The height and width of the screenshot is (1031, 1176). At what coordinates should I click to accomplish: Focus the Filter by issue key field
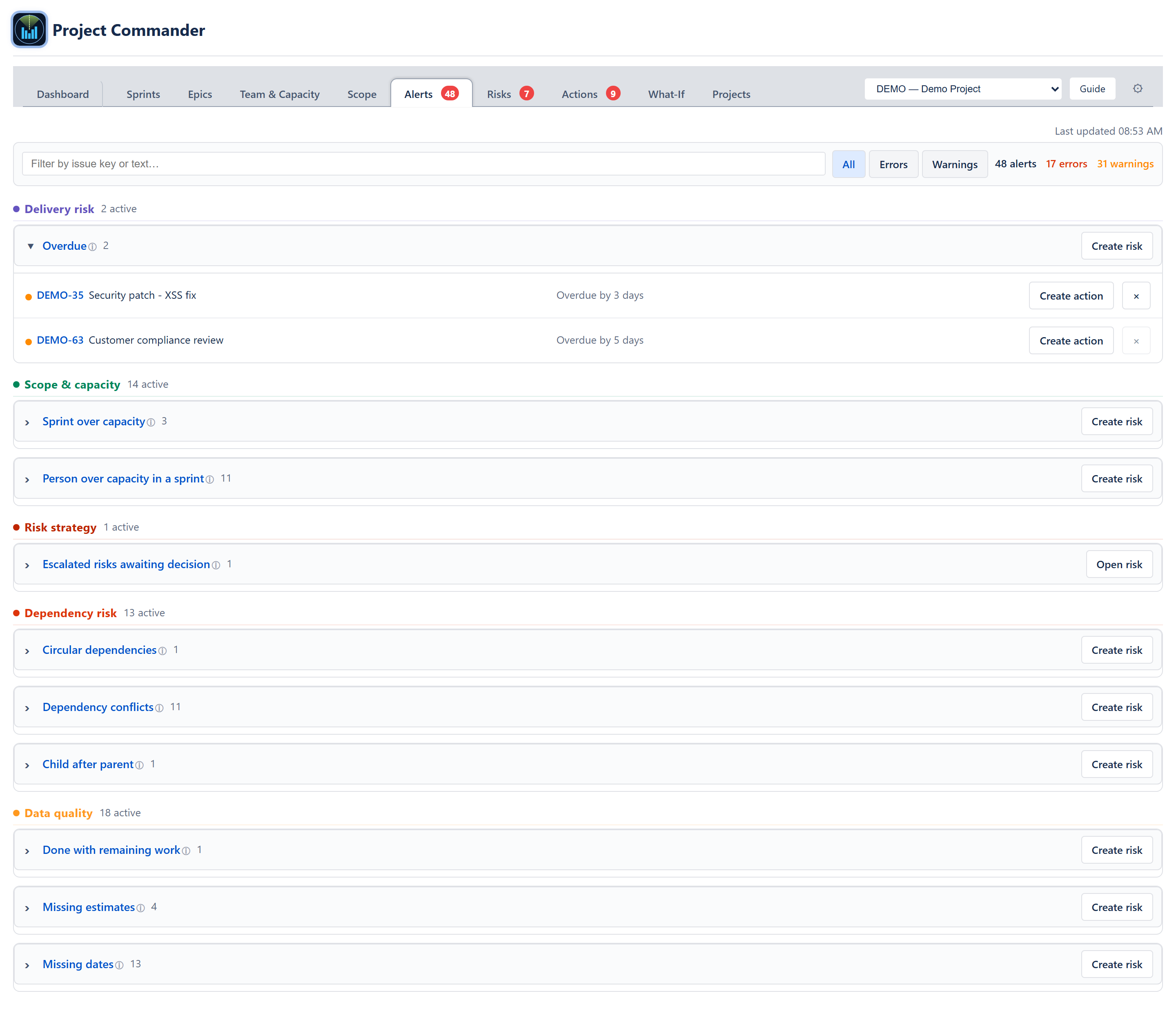(423, 164)
